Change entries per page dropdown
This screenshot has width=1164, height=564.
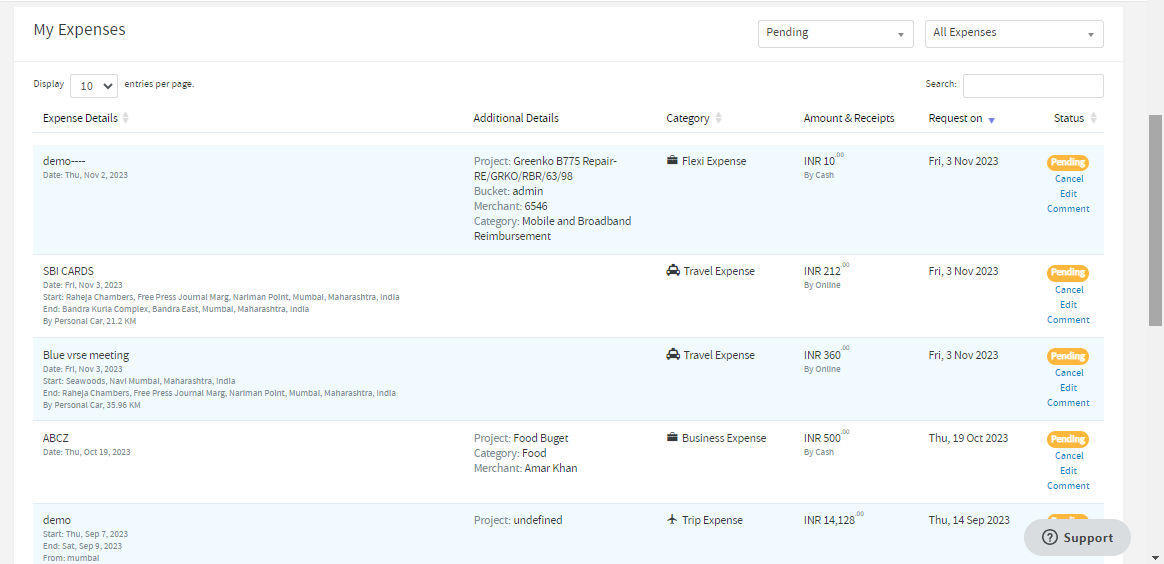tap(94, 86)
